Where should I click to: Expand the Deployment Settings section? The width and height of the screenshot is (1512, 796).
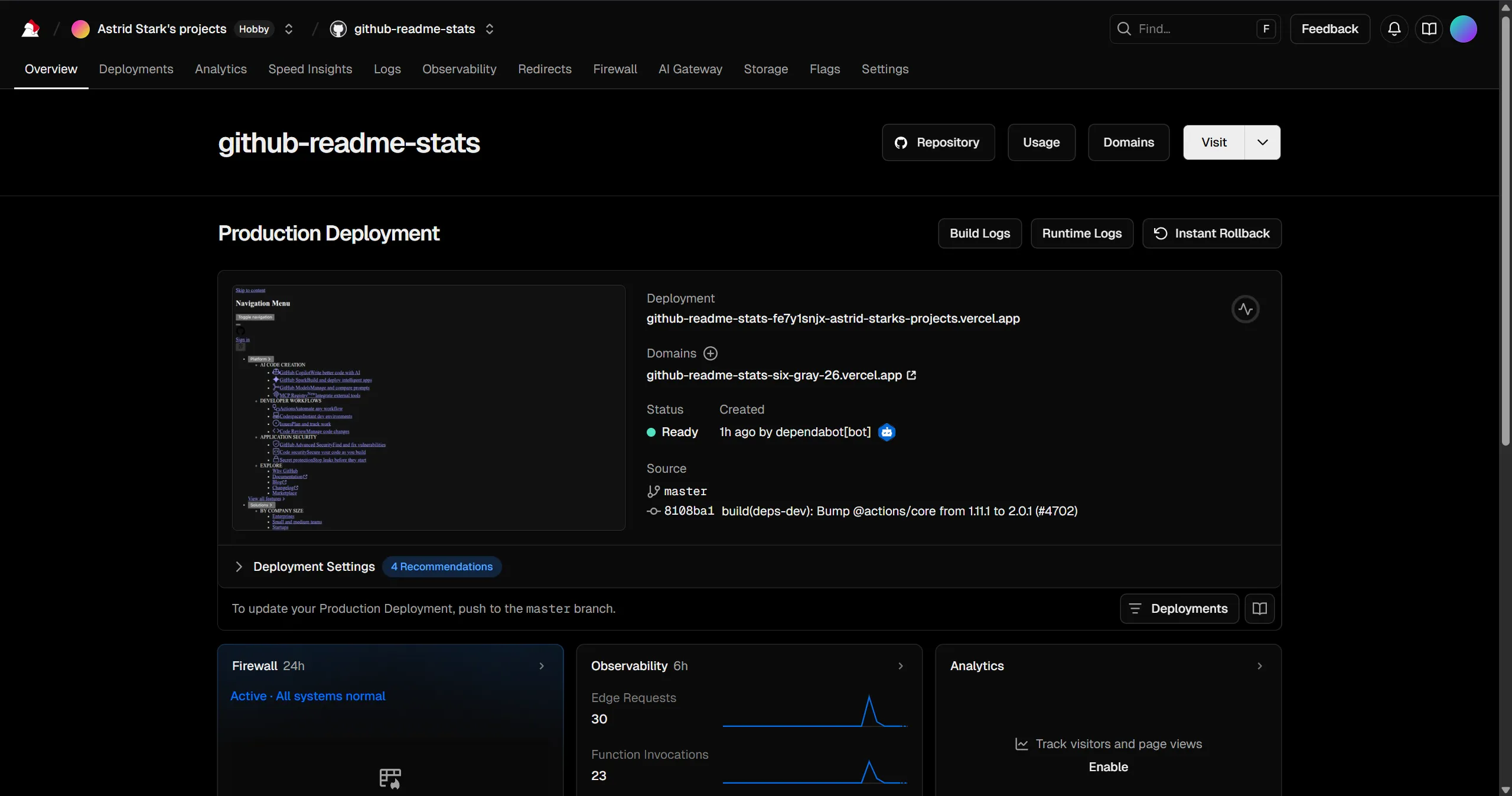coord(238,566)
